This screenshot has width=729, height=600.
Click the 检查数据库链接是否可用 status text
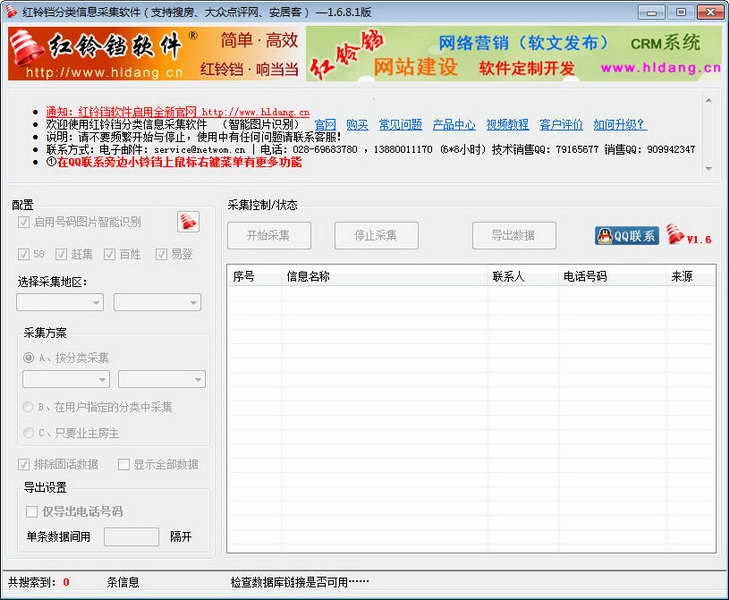click(299, 582)
